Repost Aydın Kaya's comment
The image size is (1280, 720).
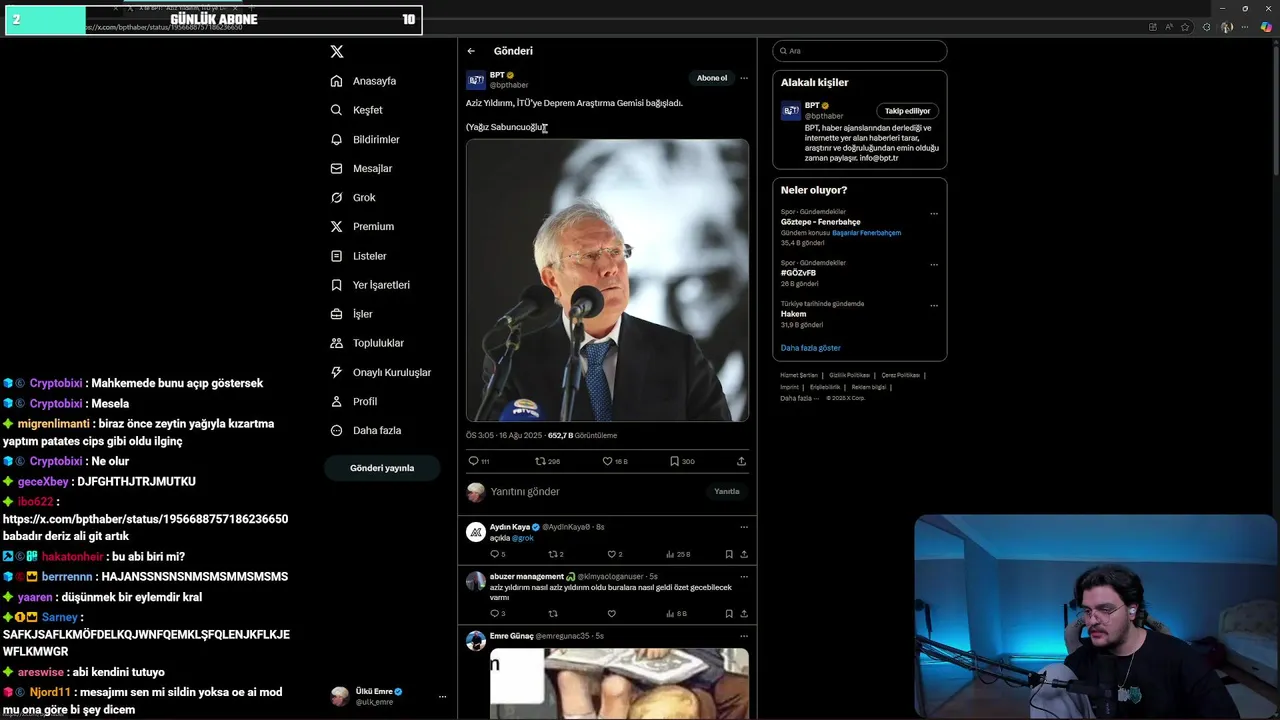click(x=555, y=554)
